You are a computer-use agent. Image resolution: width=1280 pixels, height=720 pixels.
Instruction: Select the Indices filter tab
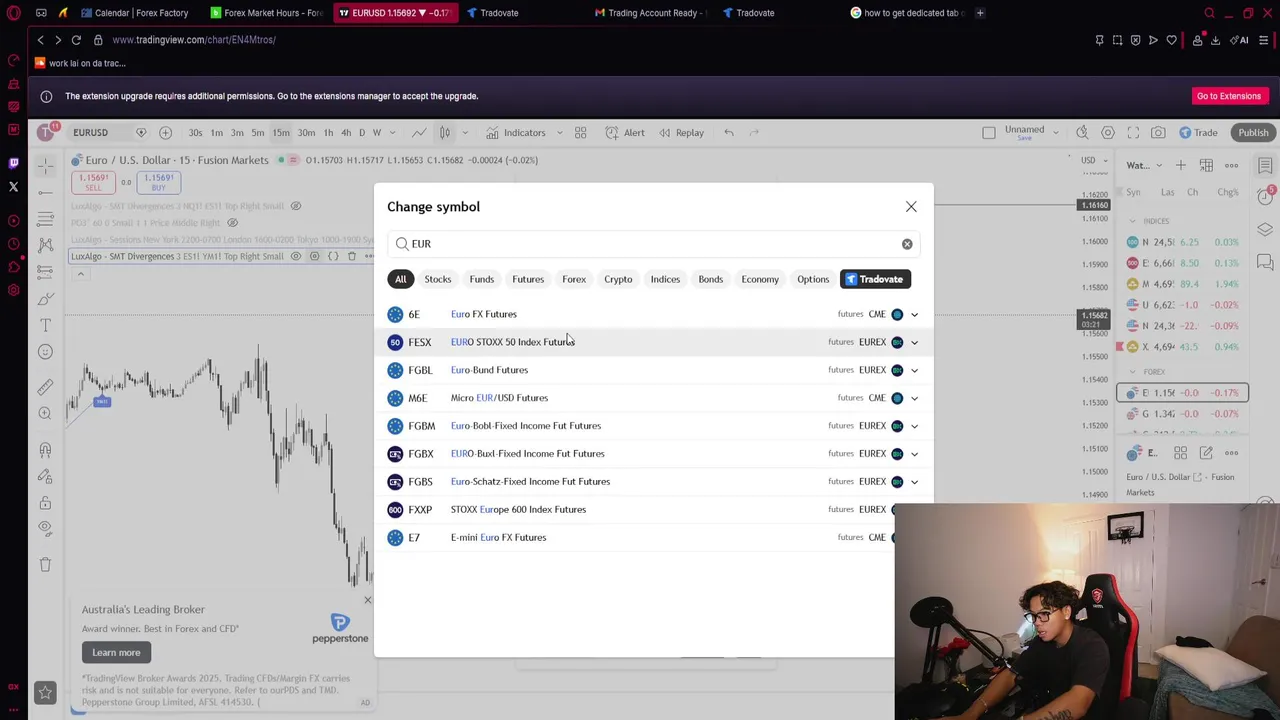(665, 279)
